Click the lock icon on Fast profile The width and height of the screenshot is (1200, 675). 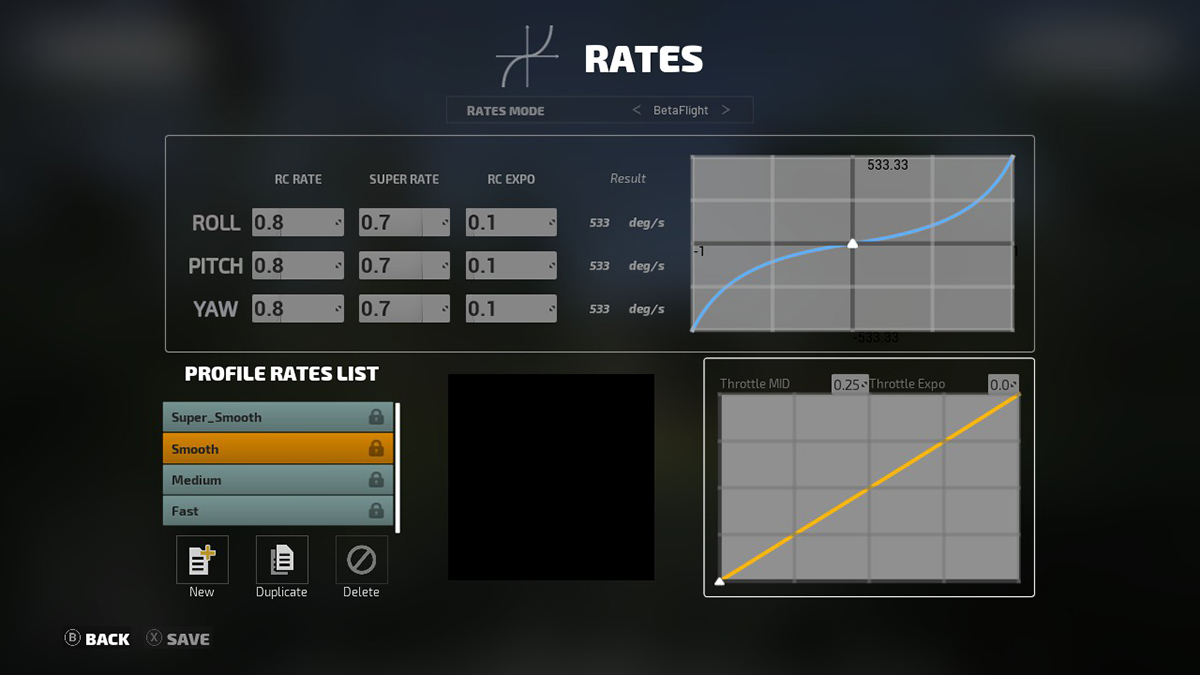click(376, 510)
